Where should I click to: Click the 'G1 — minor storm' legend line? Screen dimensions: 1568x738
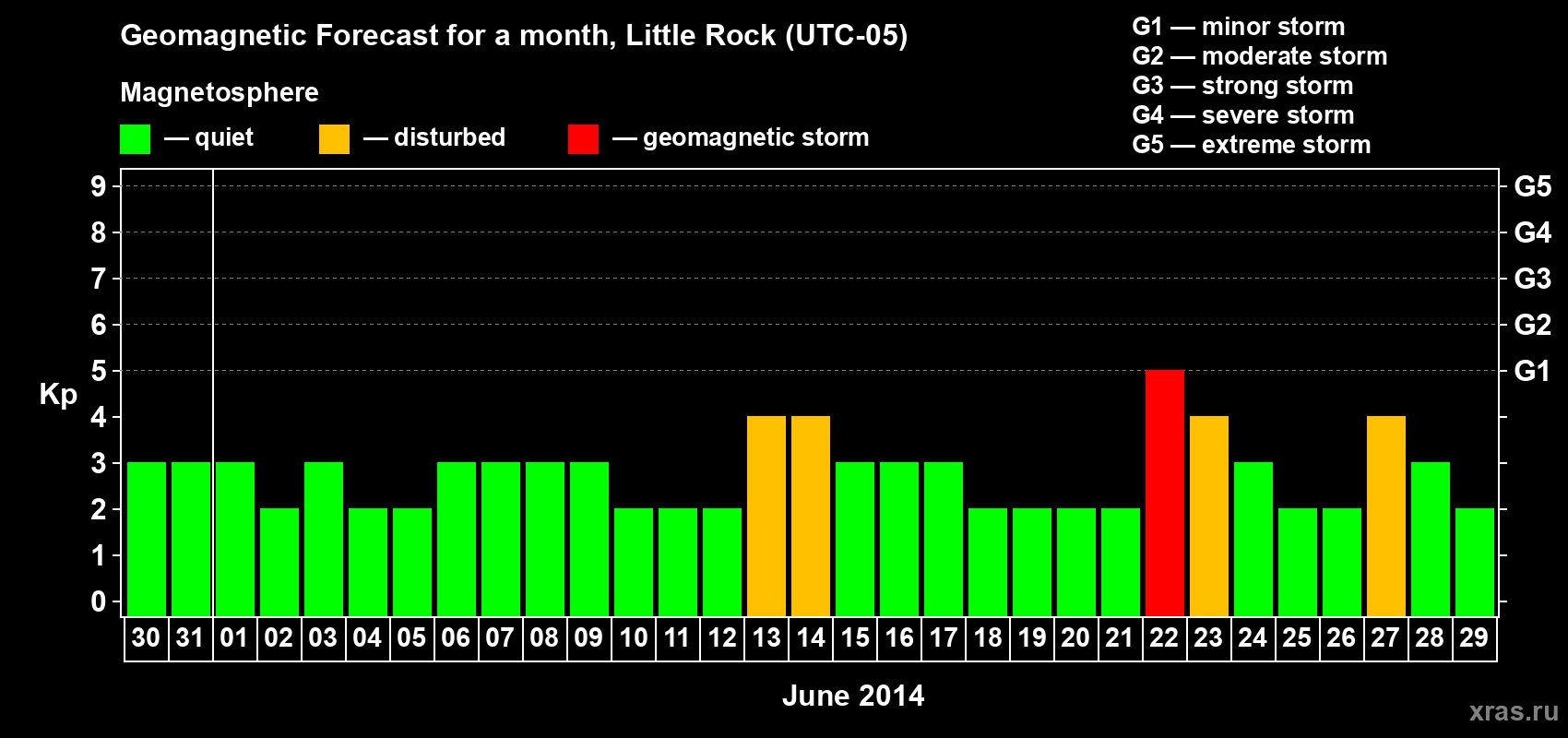(x=1239, y=27)
